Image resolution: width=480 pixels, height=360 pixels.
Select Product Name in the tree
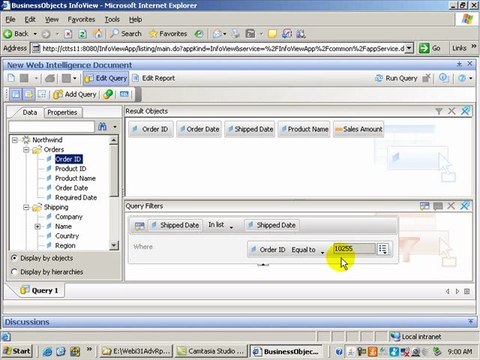coord(75,178)
